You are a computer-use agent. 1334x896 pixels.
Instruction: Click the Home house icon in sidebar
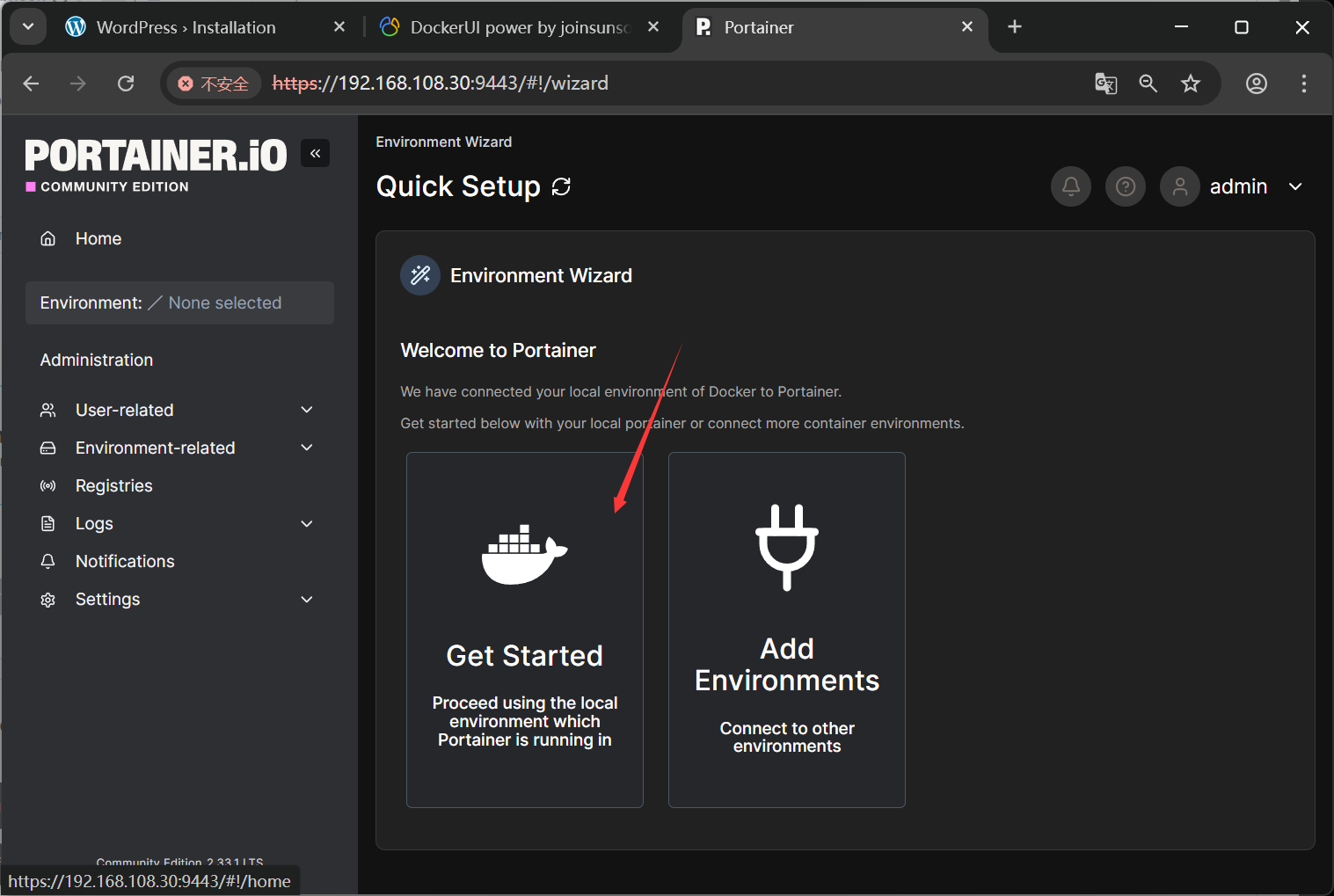(x=48, y=238)
